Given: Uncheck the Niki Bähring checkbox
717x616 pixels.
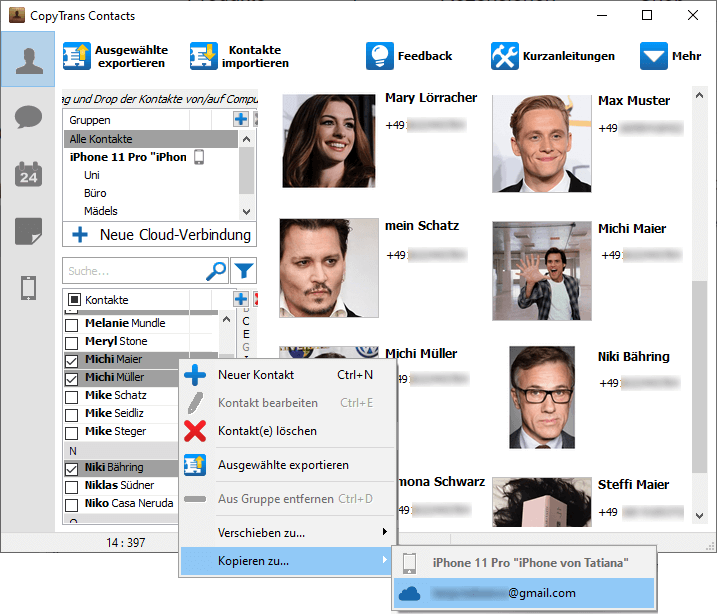Looking at the screenshot, I should coord(71,469).
